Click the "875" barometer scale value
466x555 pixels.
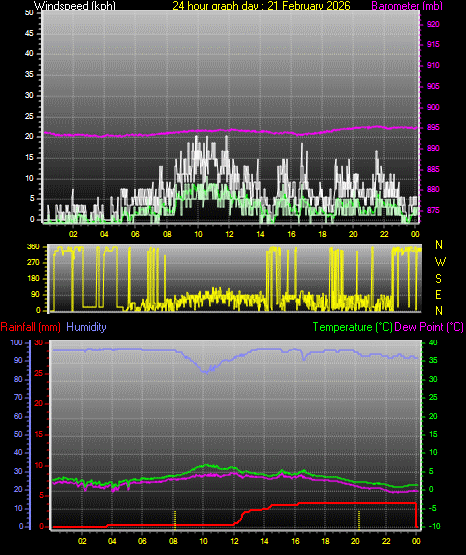pyautogui.click(x=433, y=210)
